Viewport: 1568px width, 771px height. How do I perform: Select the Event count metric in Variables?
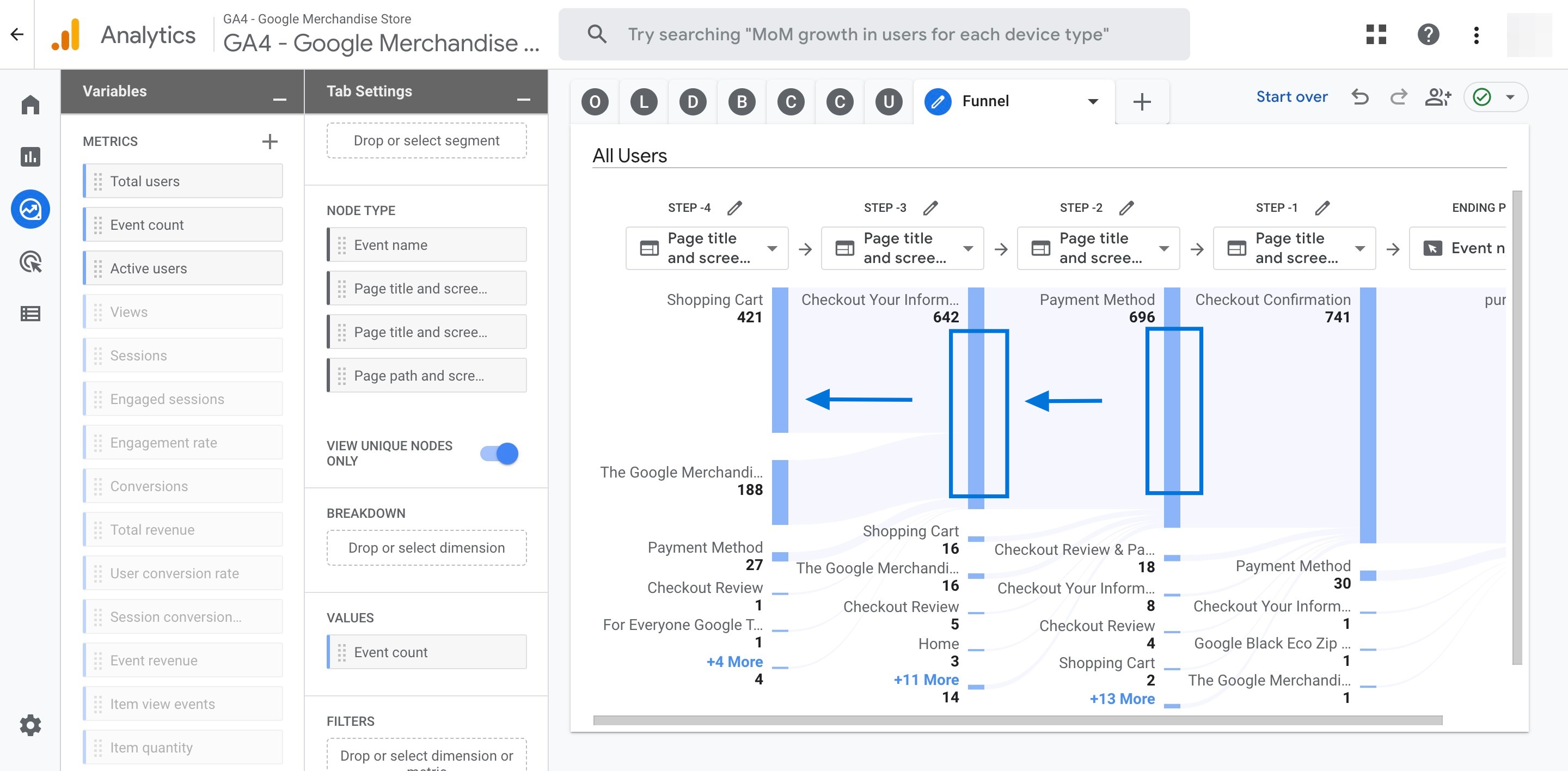182,224
